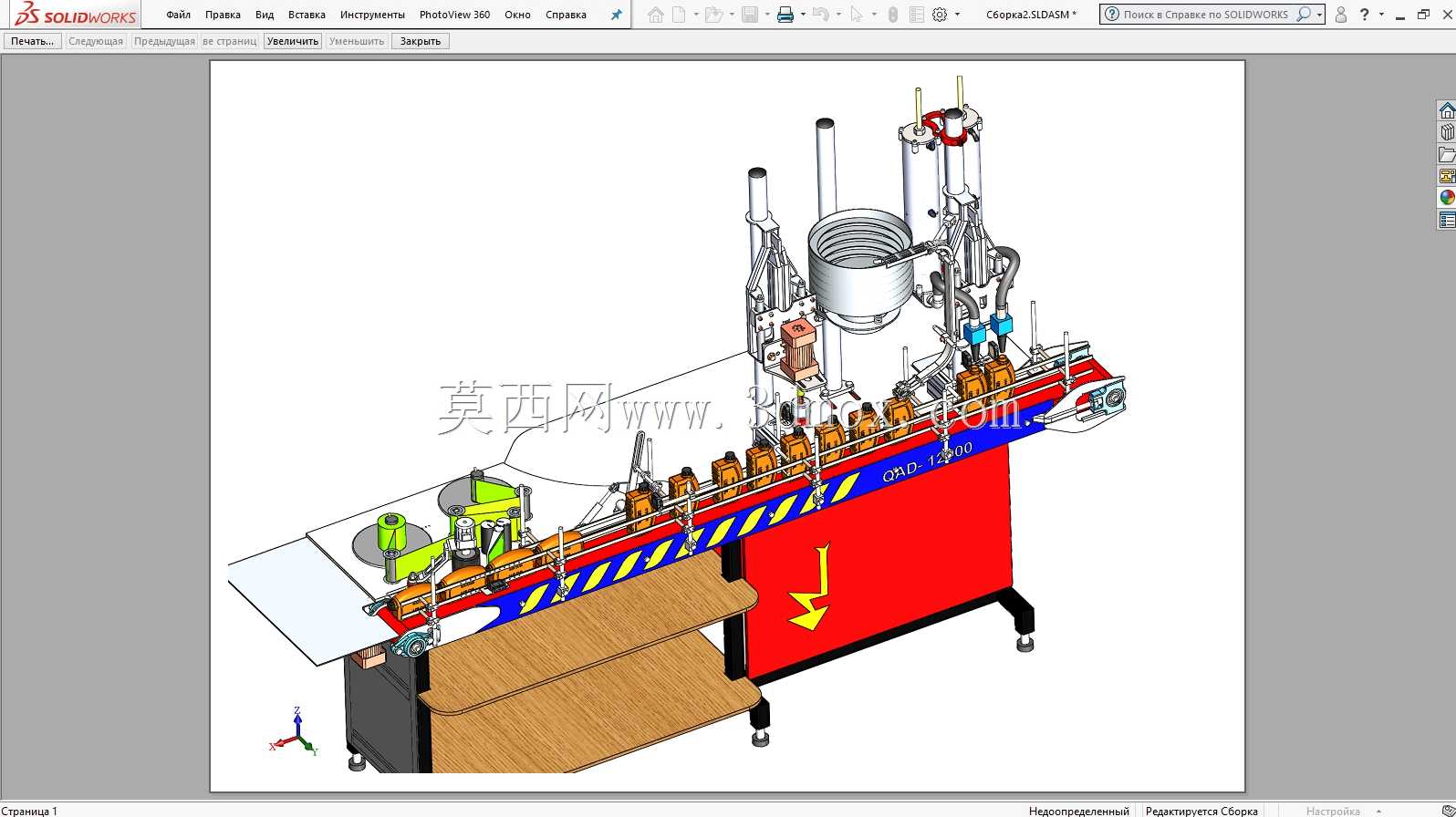This screenshot has height=817, width=1456.
Task: Open SOLIDWORKS Resources home tab in task pane
Action: click(1447, 110)
